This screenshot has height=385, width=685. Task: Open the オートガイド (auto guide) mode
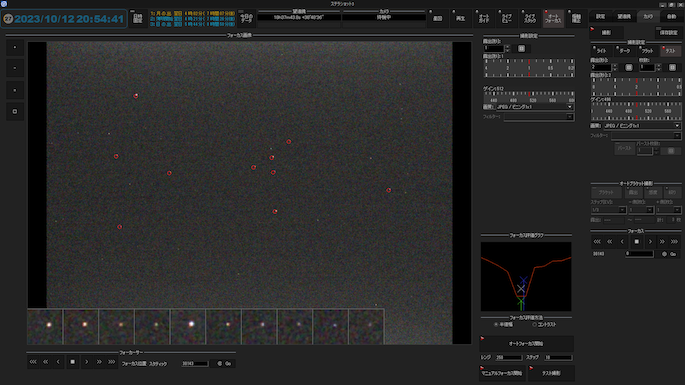484,18
